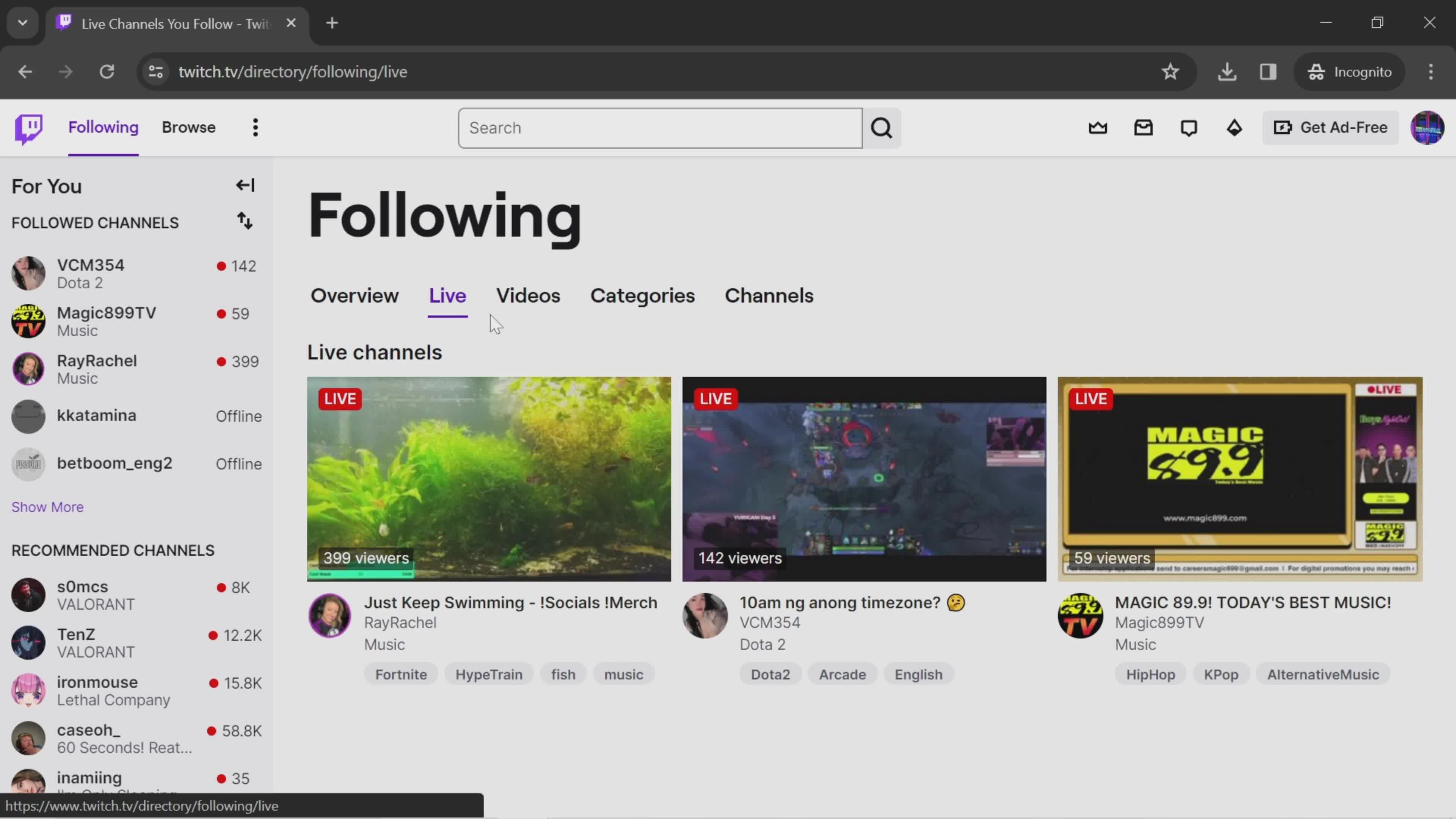Open recommended channel s0mcs
Image resolution: width=1456 pixels, height=819 pixels.
coord(136,595)
